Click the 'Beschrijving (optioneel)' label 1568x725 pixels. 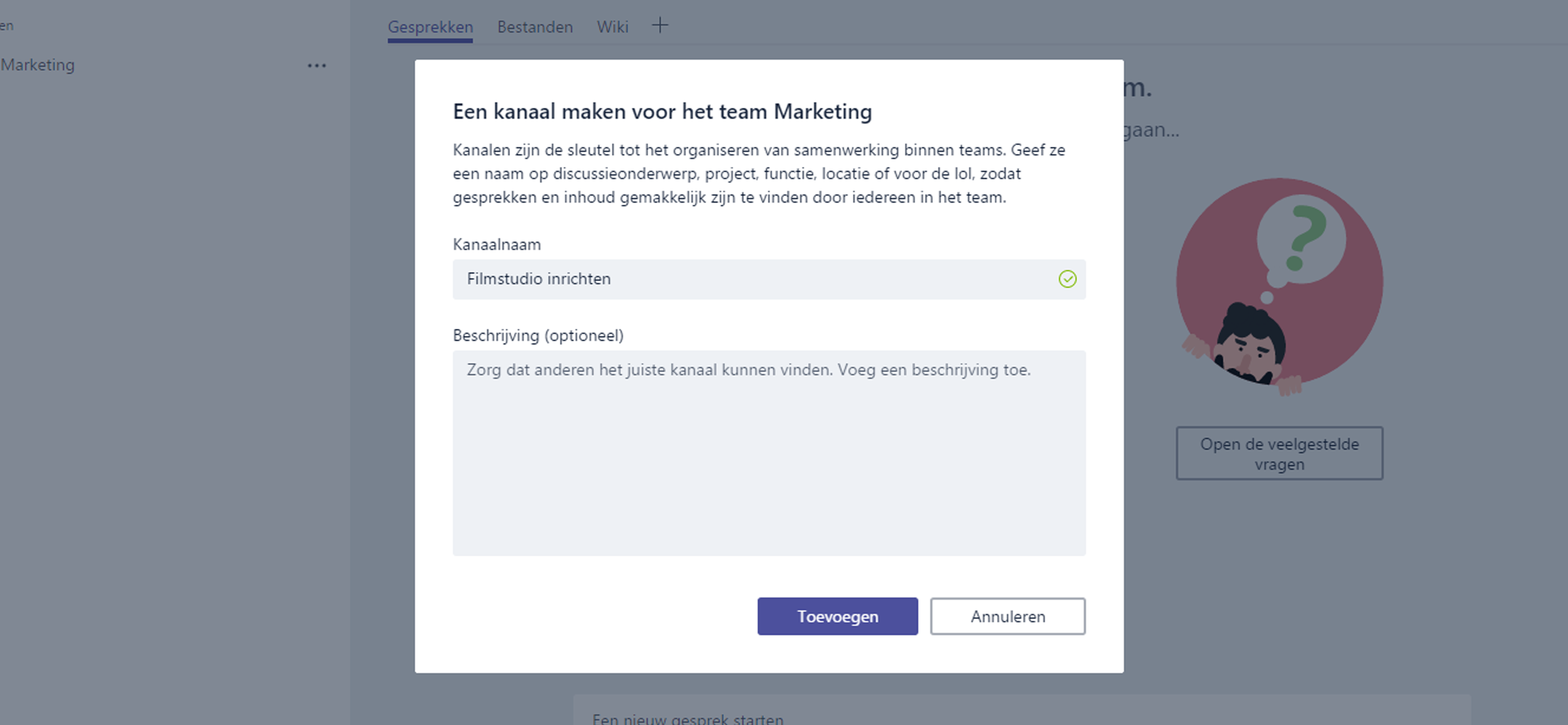point(538,336)
